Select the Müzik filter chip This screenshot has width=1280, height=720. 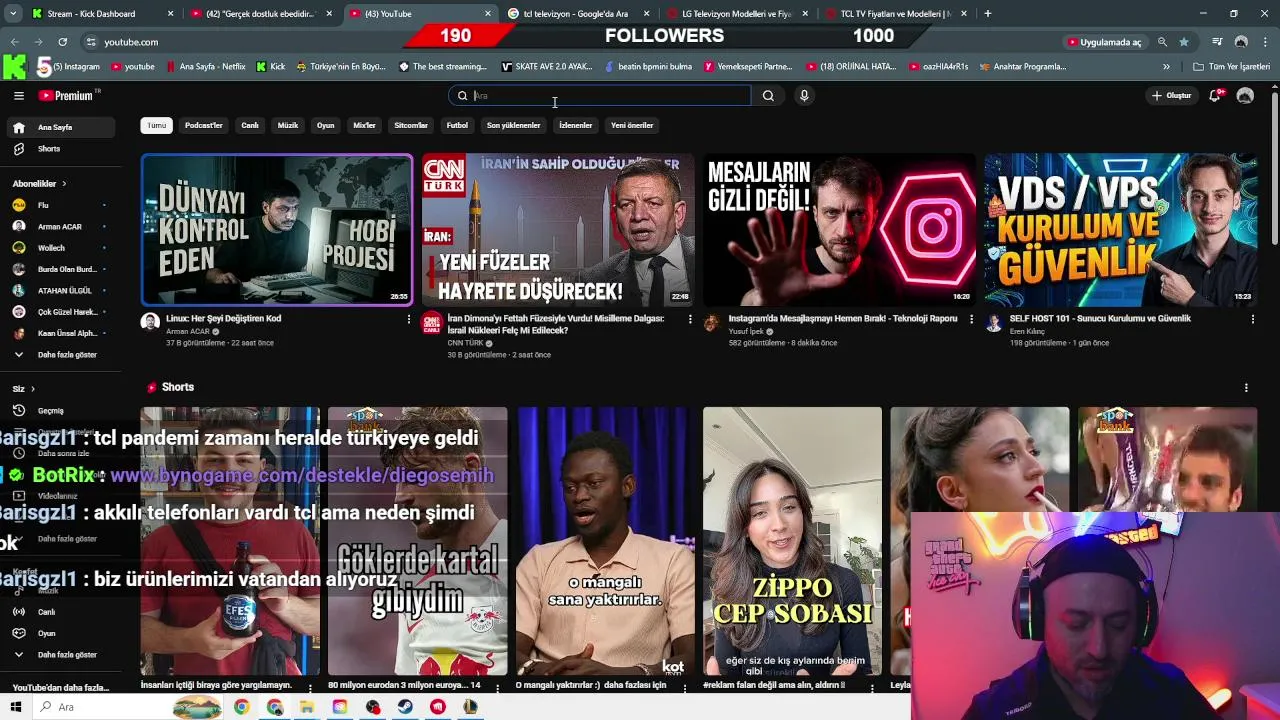pyautogui.click(x=288, y=125)
